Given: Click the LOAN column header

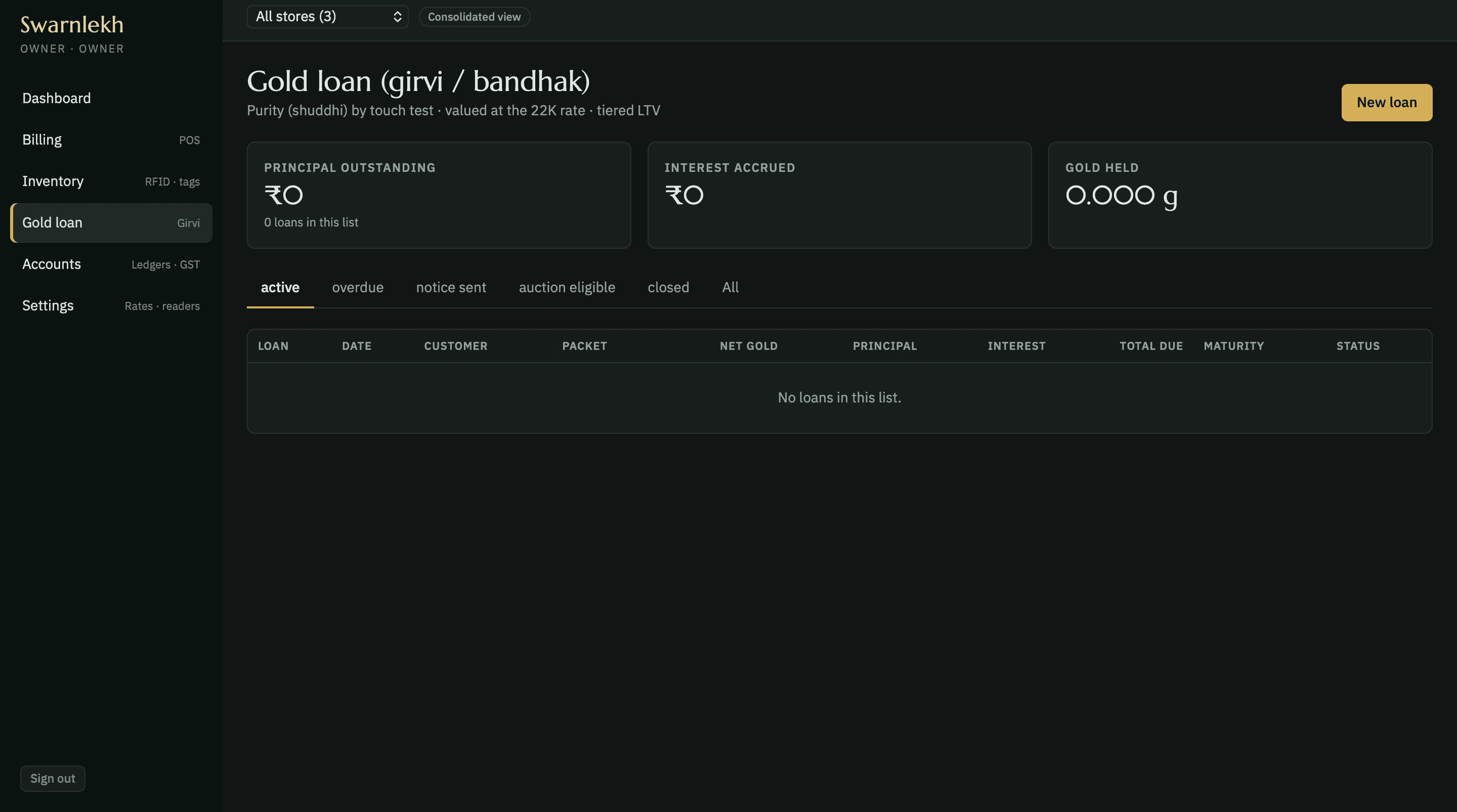Looking at the screenshot, I should click(x=273, y=346).
